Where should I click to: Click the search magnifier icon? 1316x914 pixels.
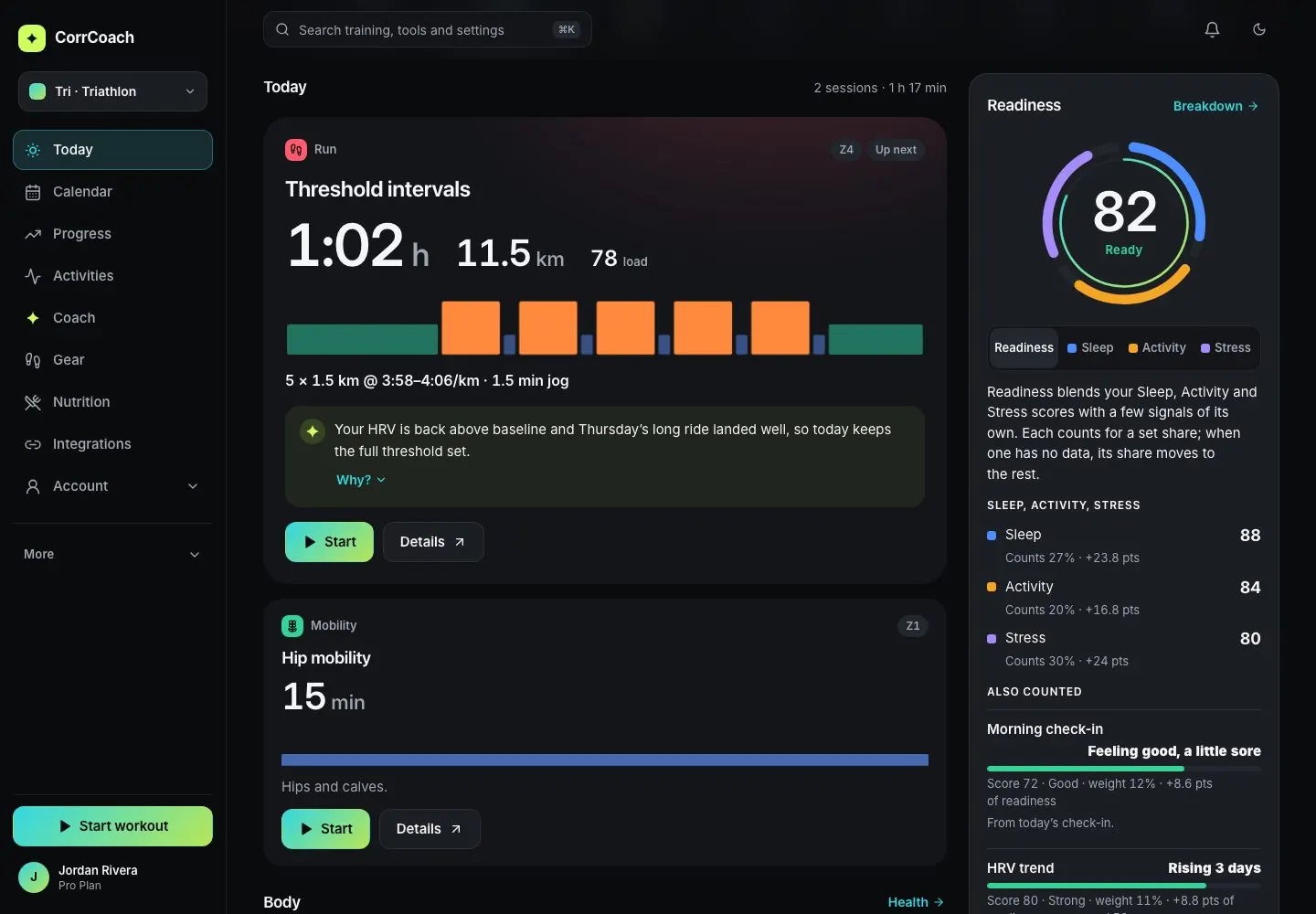tap(282, 29)
